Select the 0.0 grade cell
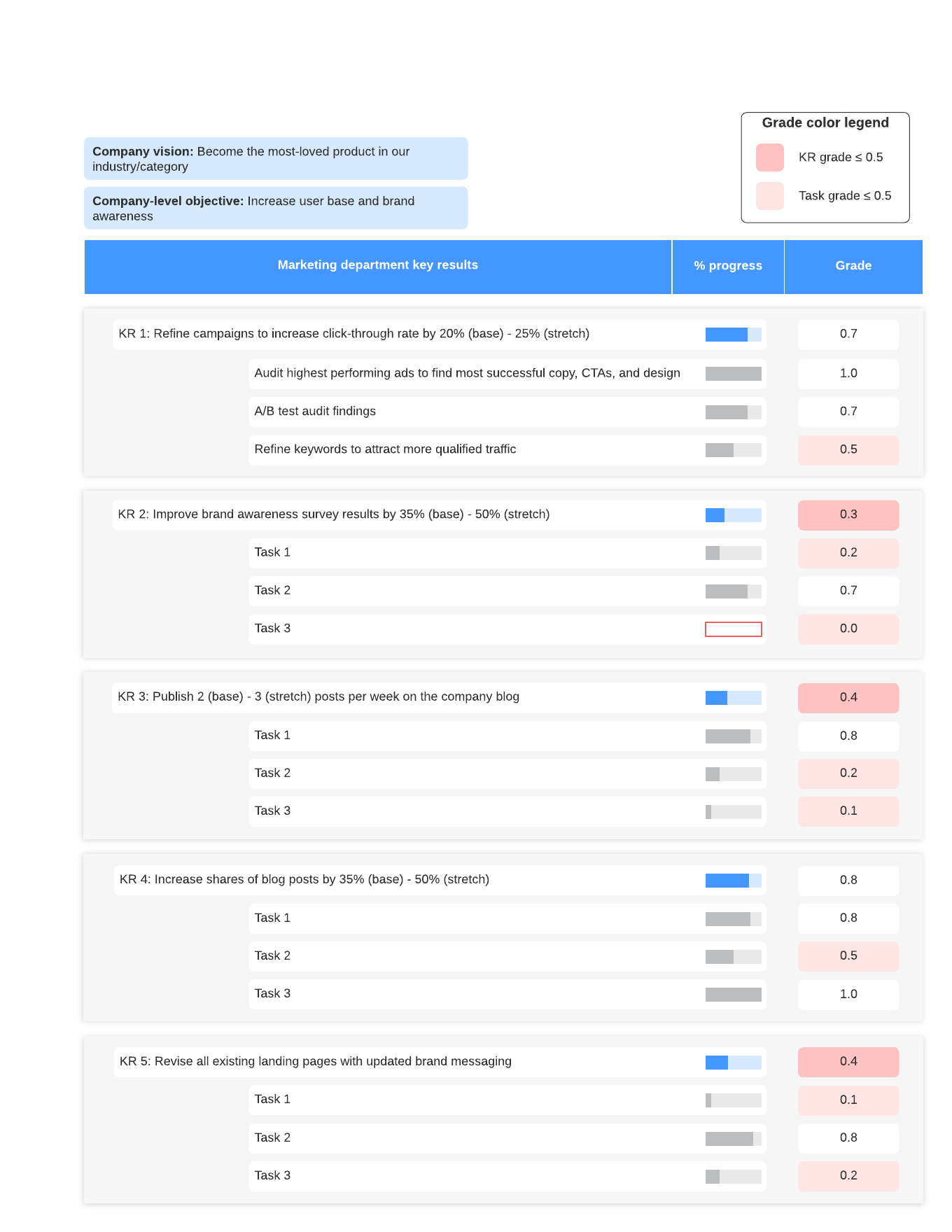 coord(848,629)
